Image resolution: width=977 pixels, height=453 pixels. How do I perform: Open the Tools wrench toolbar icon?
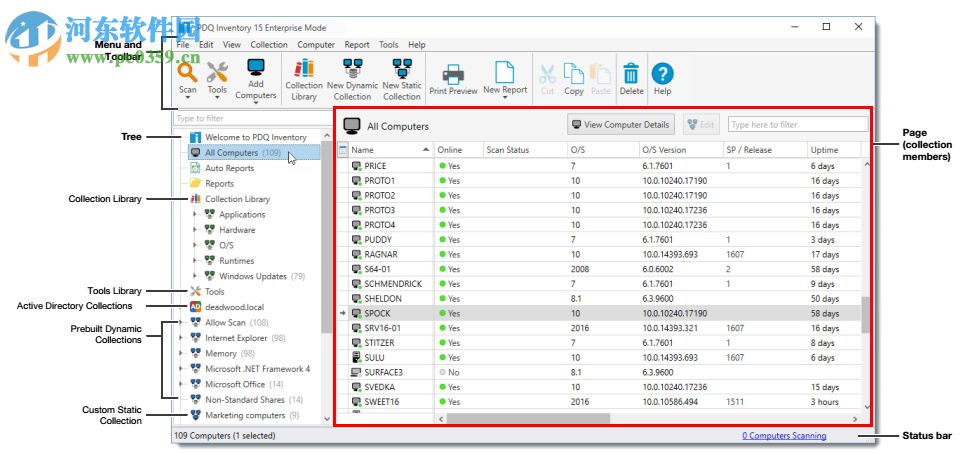click(217, 72)
